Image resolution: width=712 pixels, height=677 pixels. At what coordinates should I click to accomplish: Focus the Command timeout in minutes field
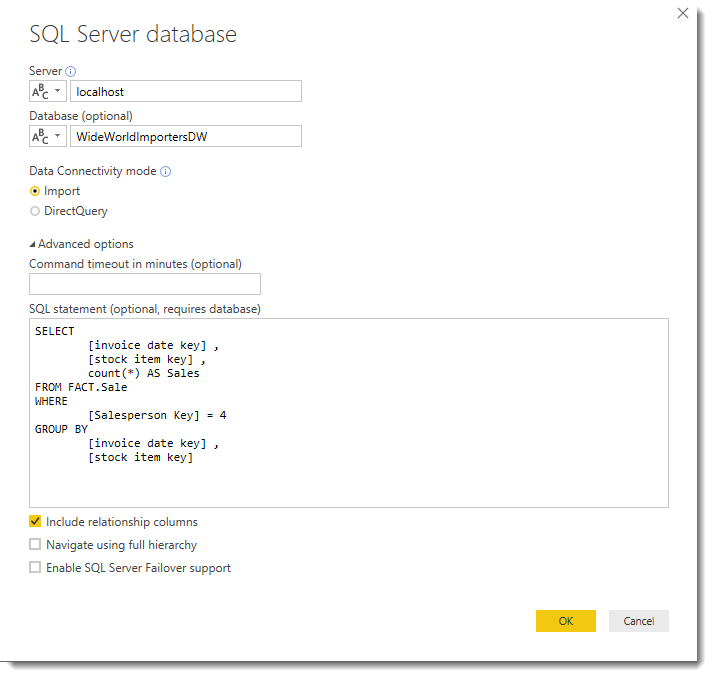point(145,284)
